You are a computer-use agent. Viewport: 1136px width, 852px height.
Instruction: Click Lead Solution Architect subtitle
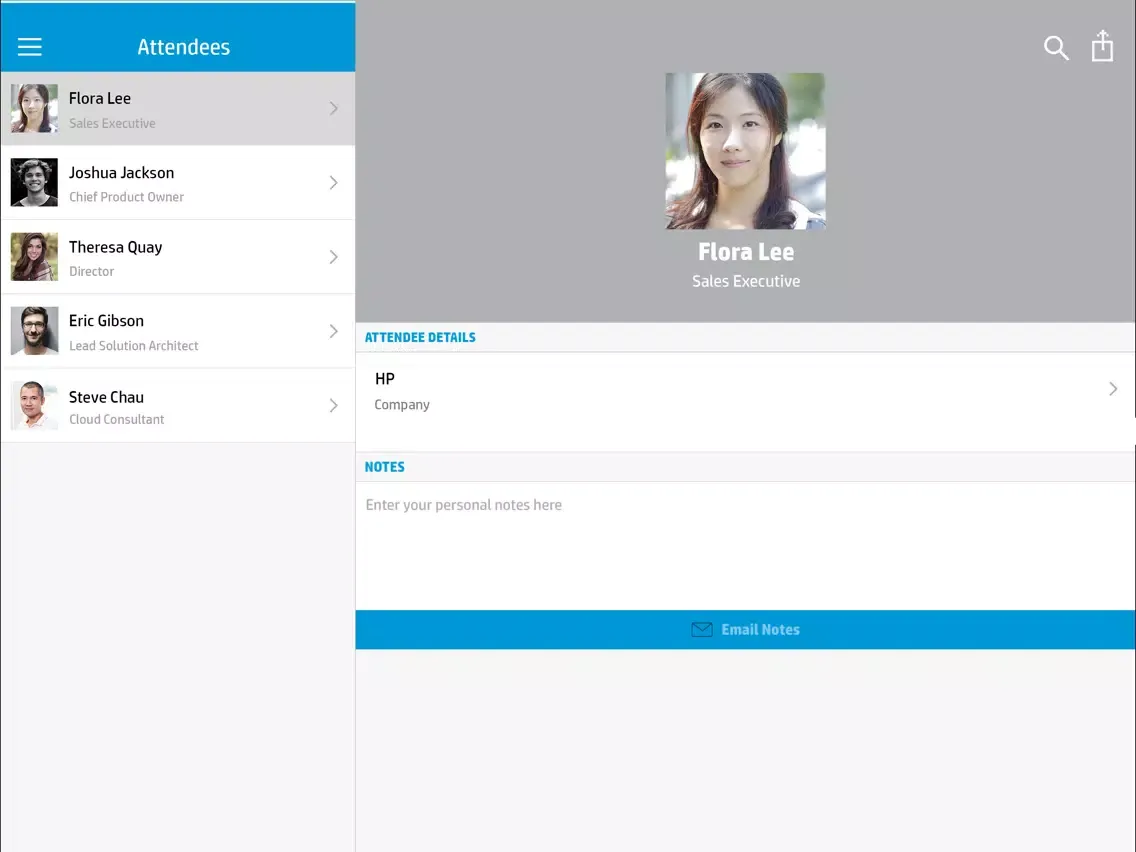point(133,346)
